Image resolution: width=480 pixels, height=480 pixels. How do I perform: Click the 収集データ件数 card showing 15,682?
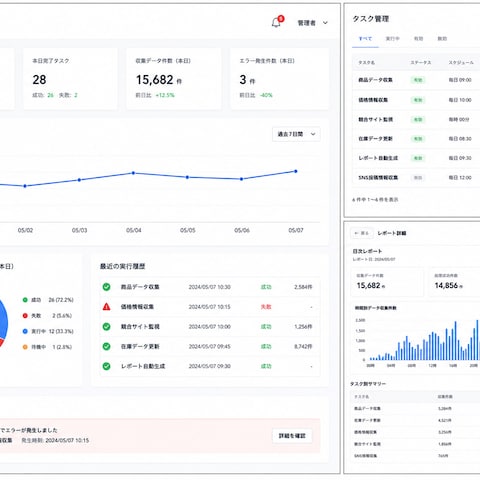point(174,79)
